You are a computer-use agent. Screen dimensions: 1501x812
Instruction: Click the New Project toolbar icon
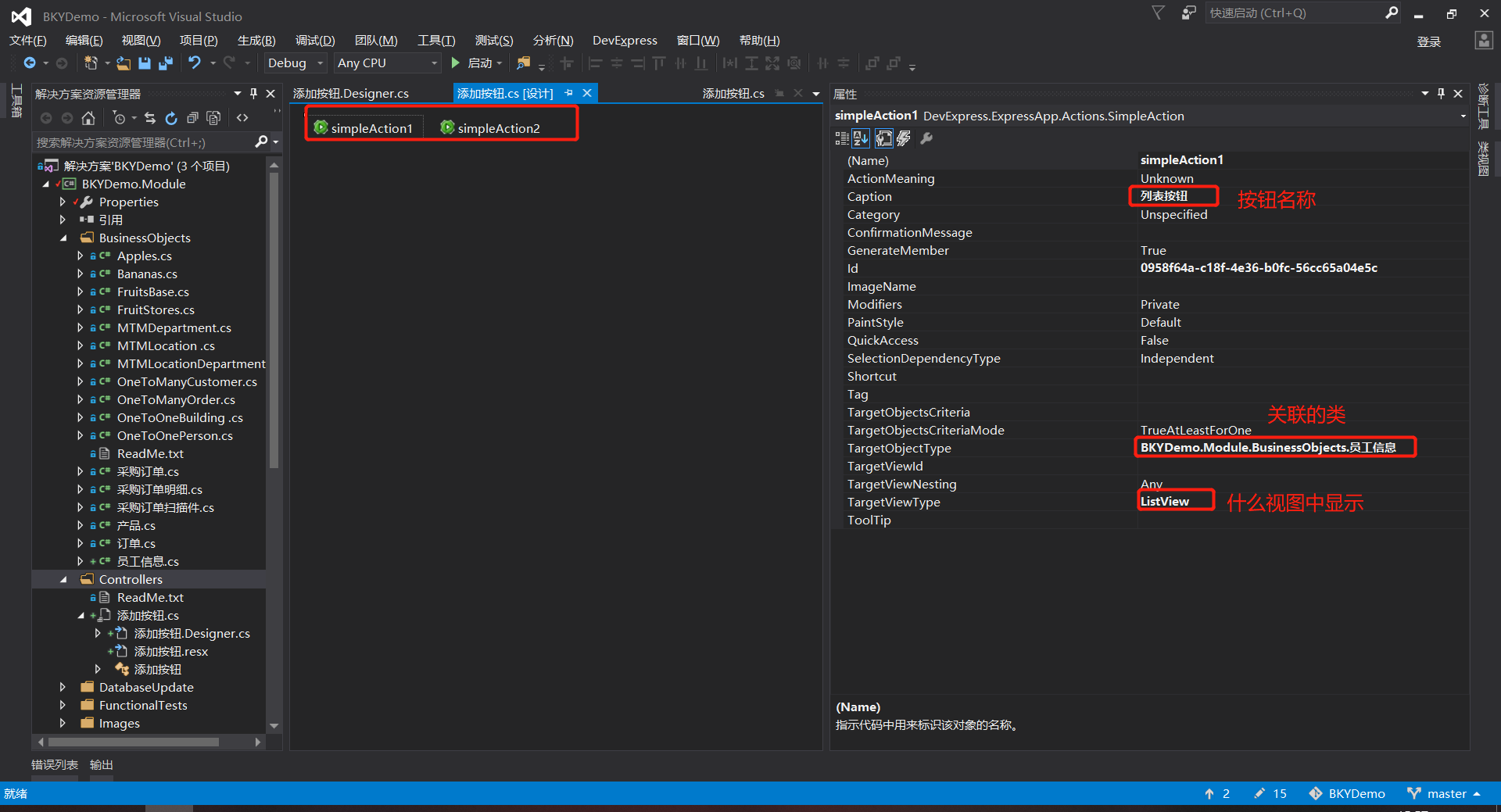91,63
